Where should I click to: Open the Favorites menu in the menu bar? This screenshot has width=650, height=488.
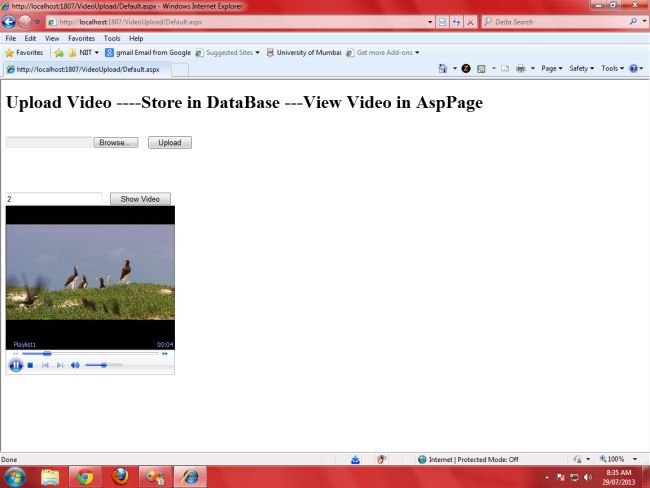[81, 38]
